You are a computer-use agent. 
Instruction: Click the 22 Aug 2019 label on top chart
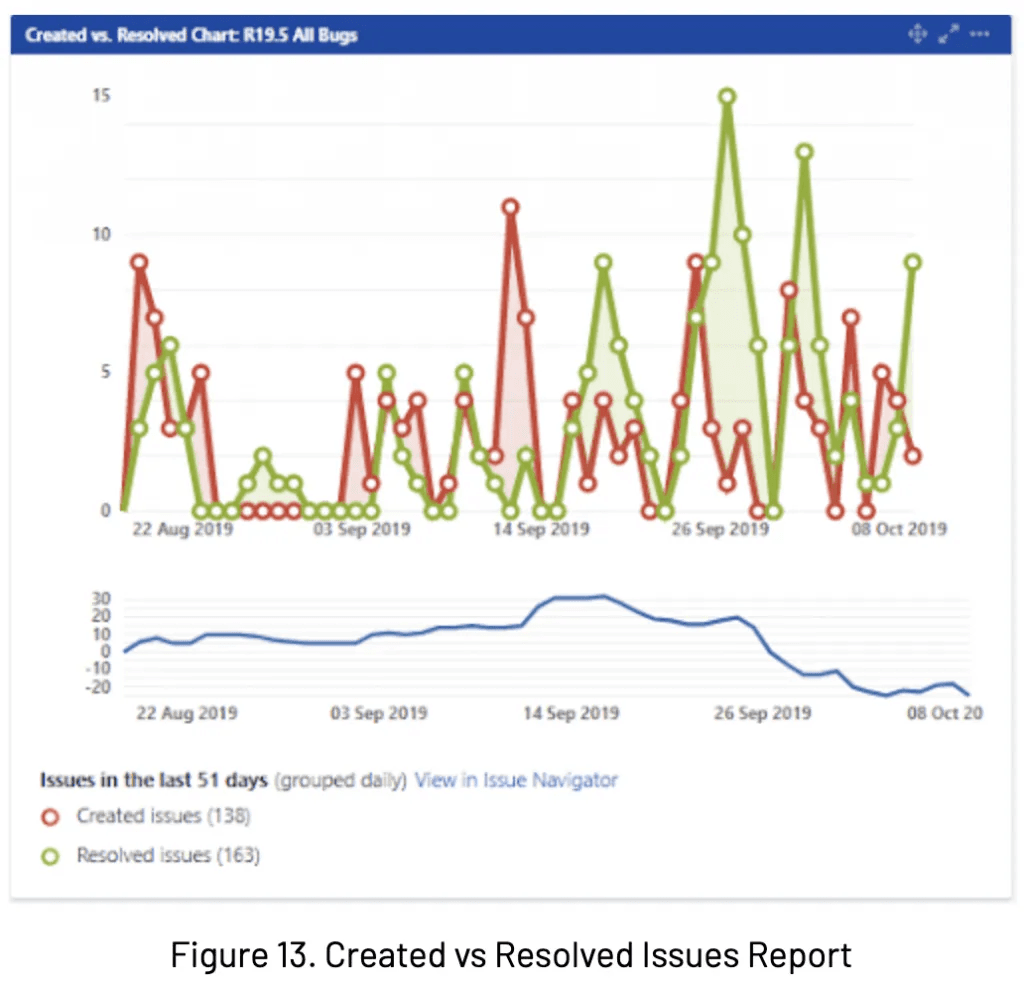pos(183,529)
